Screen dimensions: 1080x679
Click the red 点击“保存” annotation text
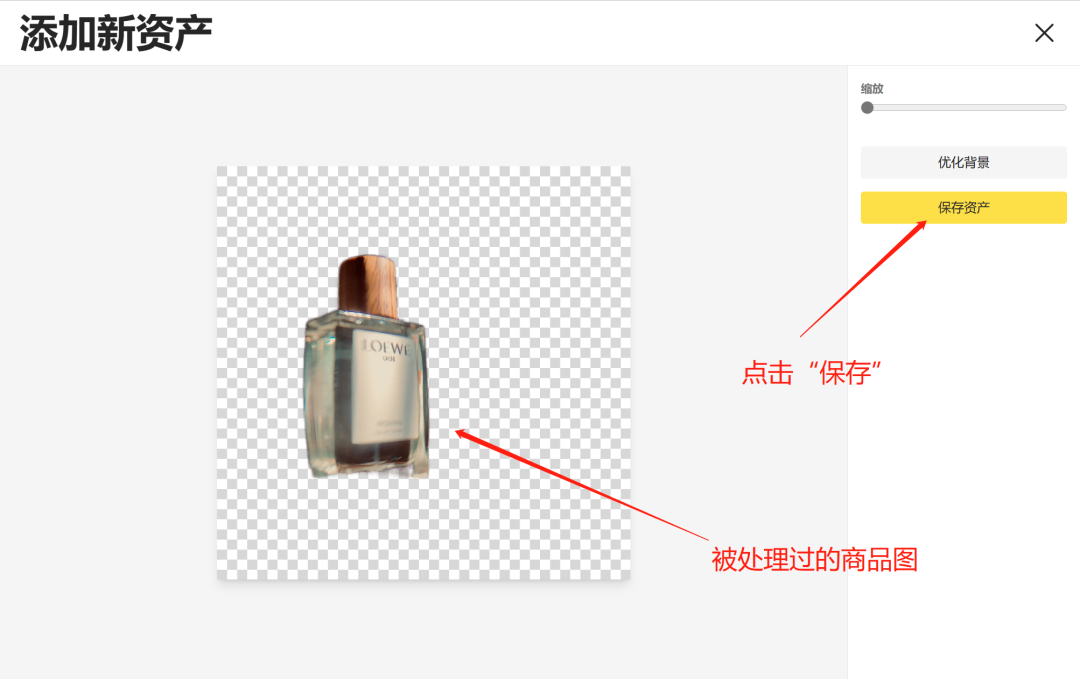[x=811, y=373]
